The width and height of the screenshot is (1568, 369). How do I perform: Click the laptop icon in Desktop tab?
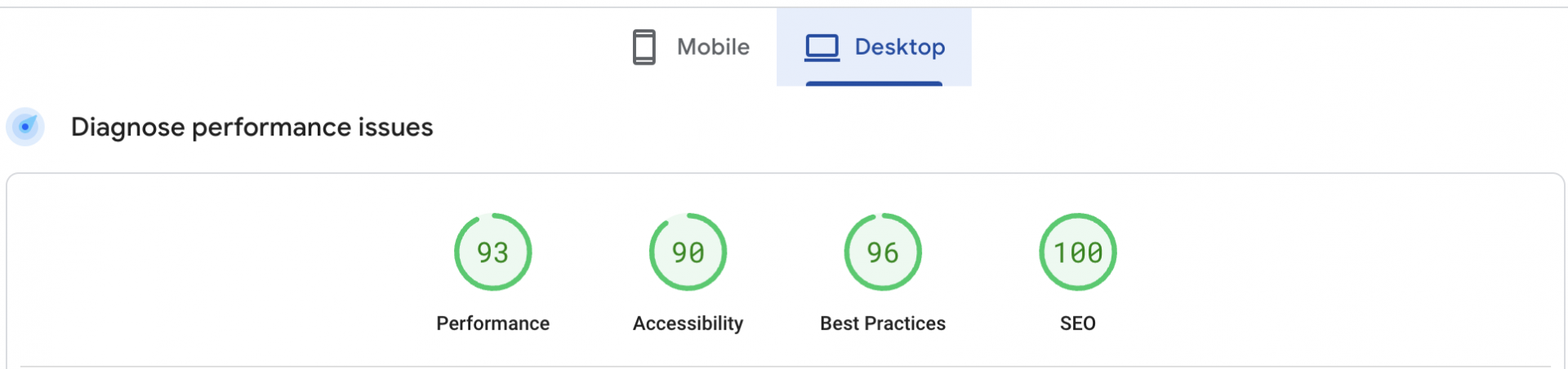point(822,47)
